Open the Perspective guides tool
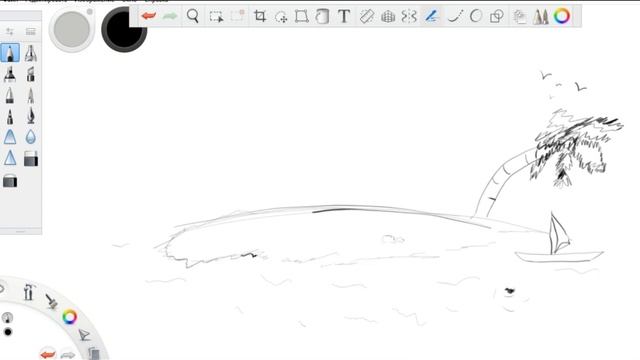This screenshot has height=360, width=640. 388,17
